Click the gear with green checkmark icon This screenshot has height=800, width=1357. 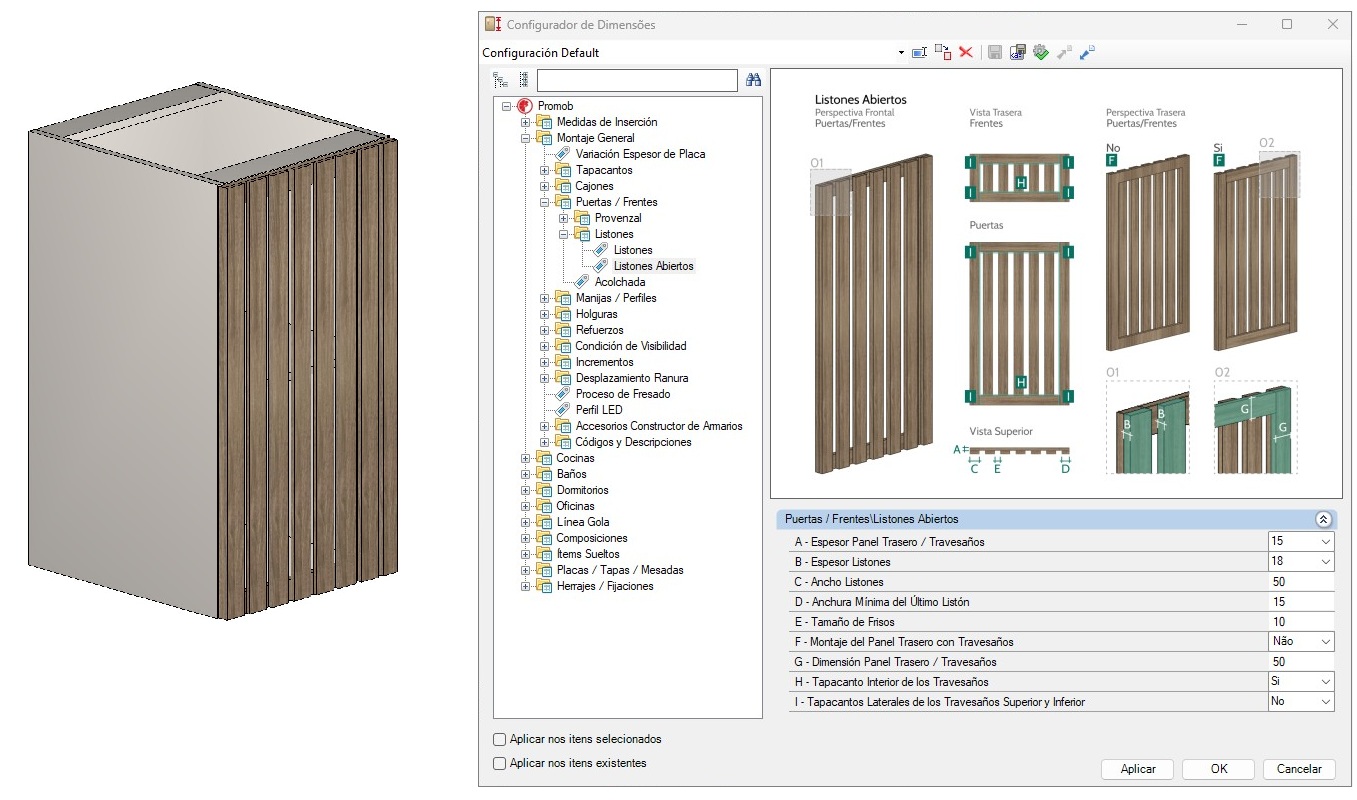click(1041, 52)
